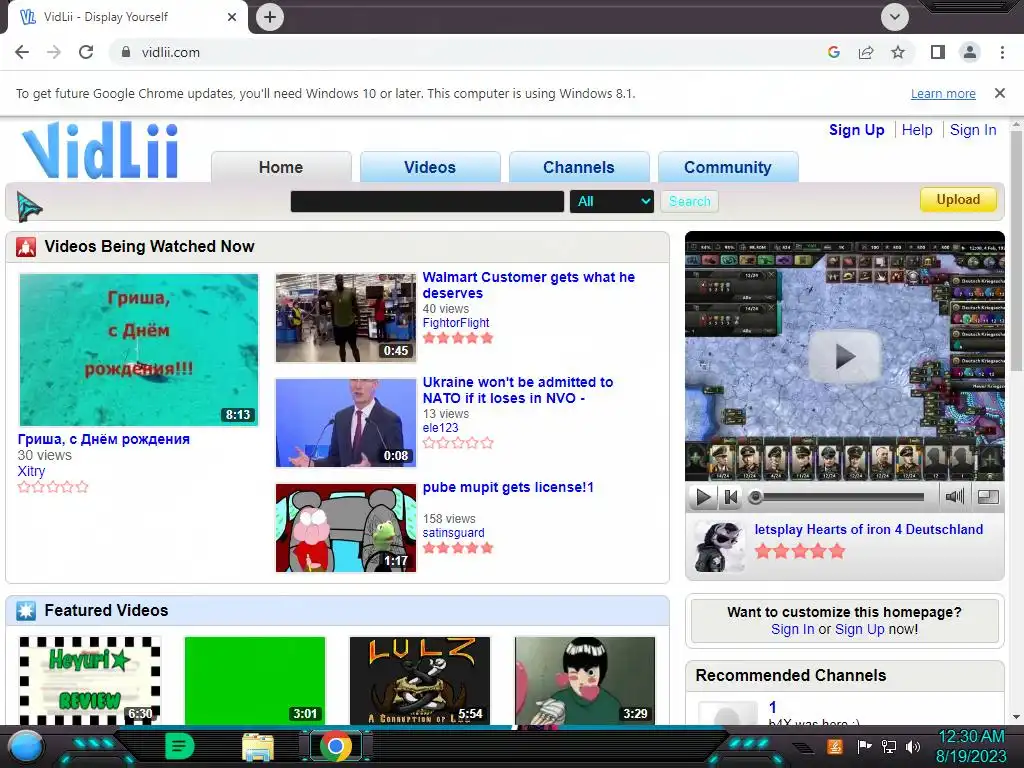Open the LULZ featured video thumbnail

point(420,680)
